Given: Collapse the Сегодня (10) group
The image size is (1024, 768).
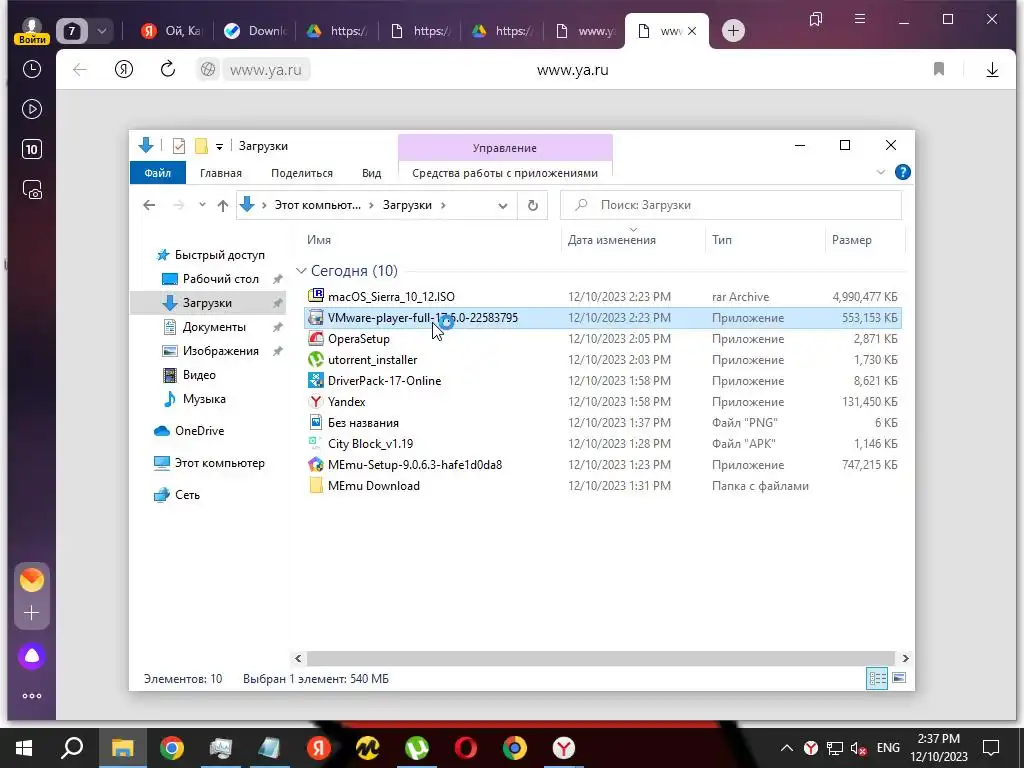Looking at the screenshot, I should (301, 271).
